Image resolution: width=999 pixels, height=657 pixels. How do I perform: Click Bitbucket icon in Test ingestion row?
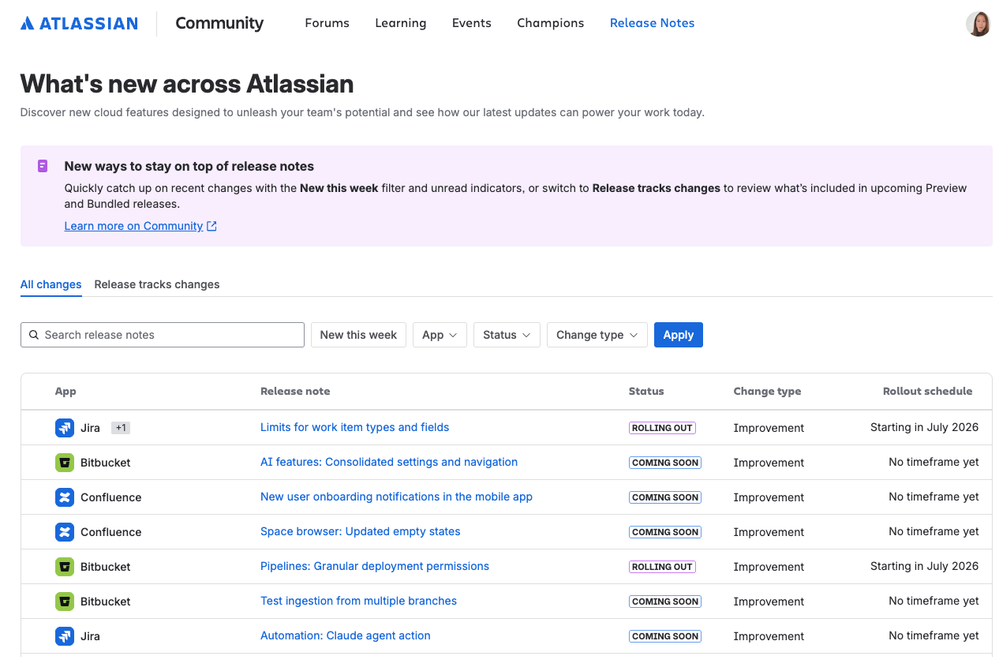pos(64,602)
